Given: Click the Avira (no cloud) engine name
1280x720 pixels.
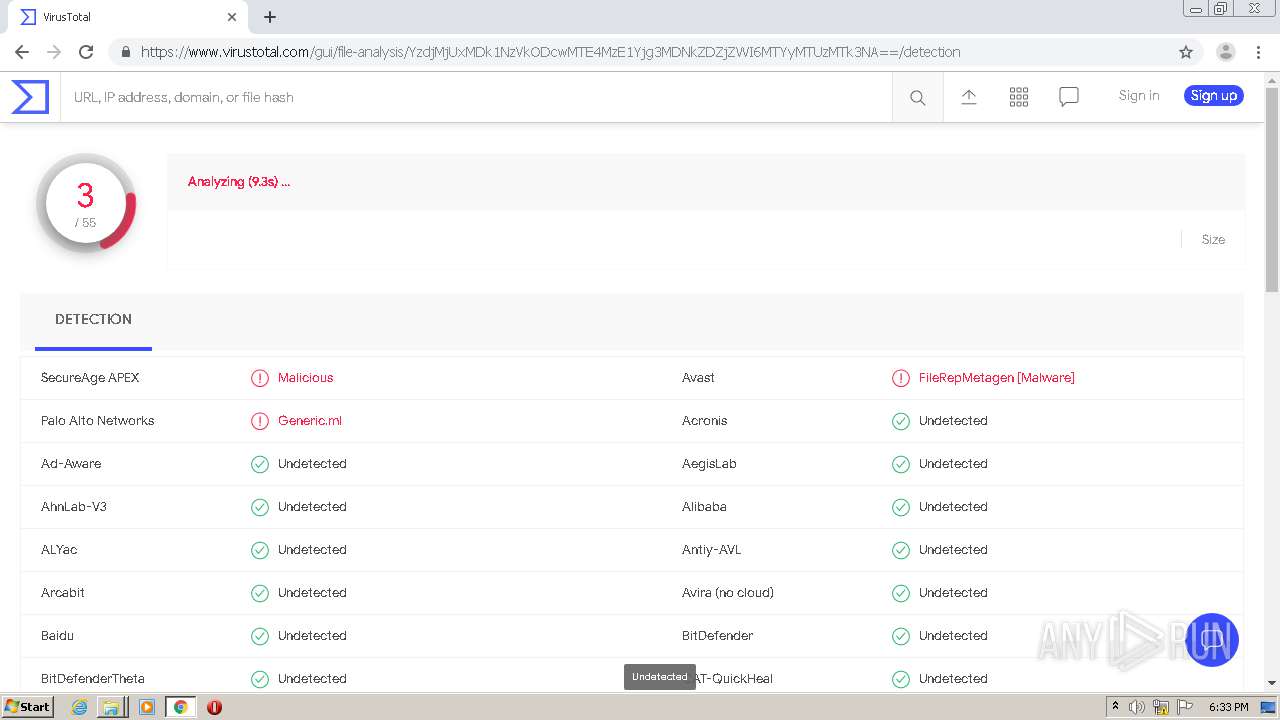Looking at the screenshot, I should coord(728,593).
